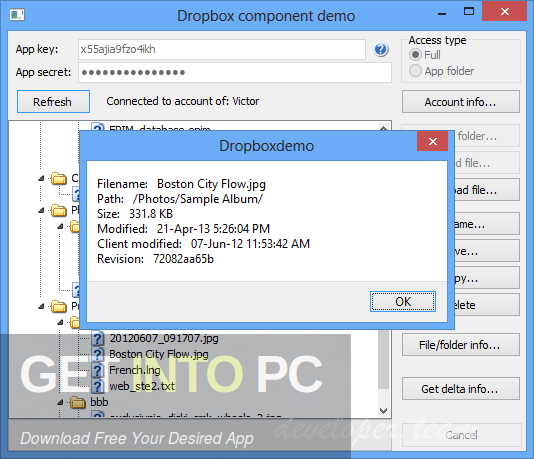Select Boston City Flow.jpg in the tree

159,354
